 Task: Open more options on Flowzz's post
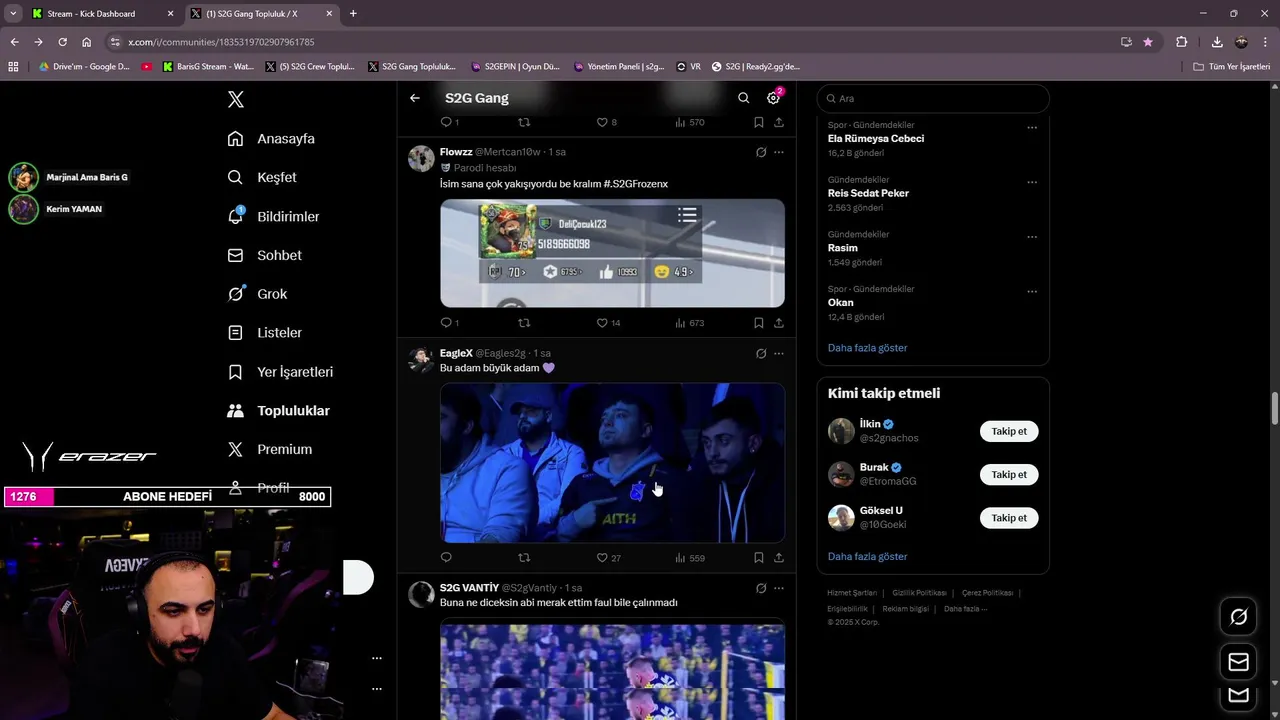coord(779,152)
